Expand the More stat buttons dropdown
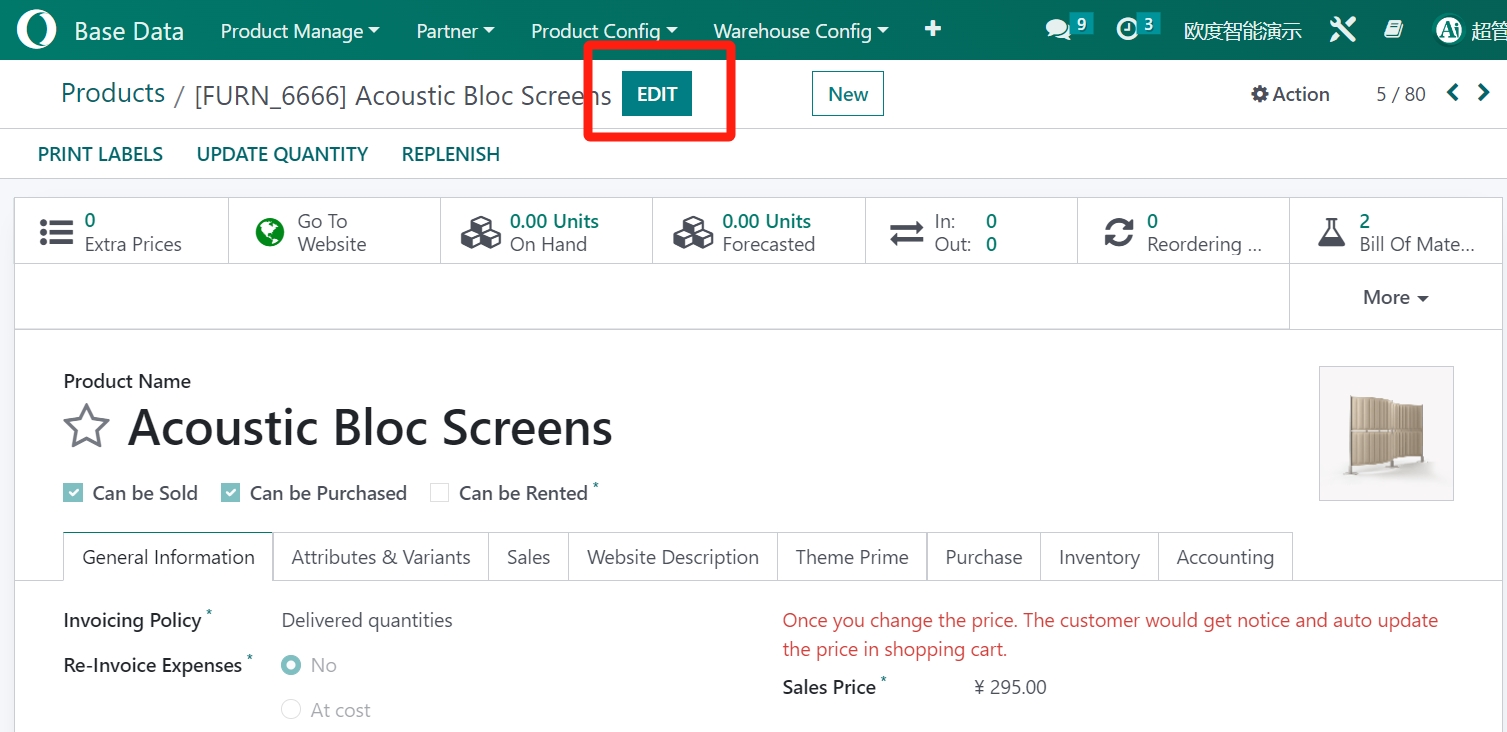Image resolution: width=1507 pixels, height=732 pixels. (x=1395, y=297)
